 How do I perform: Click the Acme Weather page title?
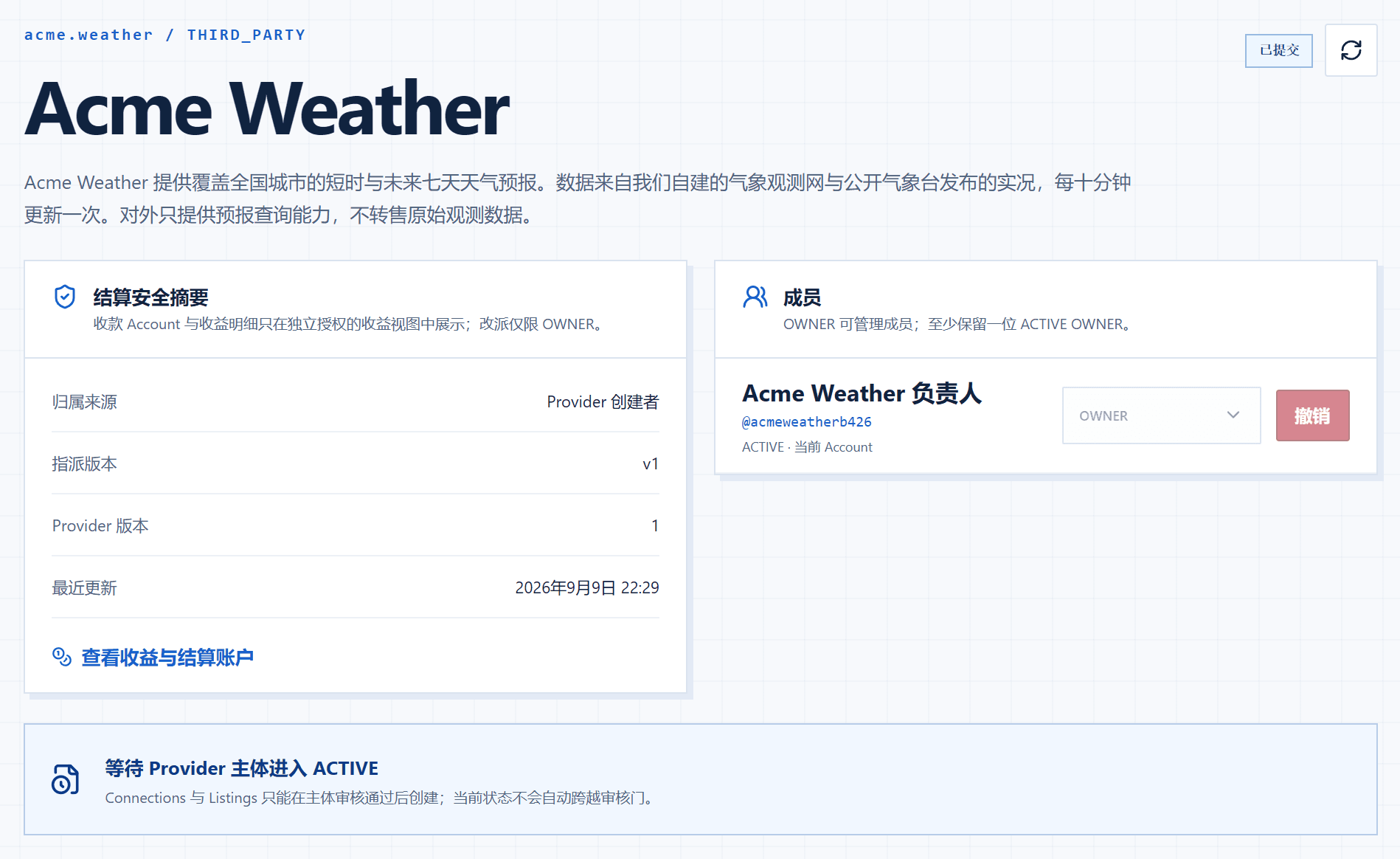tap(267, 109)
